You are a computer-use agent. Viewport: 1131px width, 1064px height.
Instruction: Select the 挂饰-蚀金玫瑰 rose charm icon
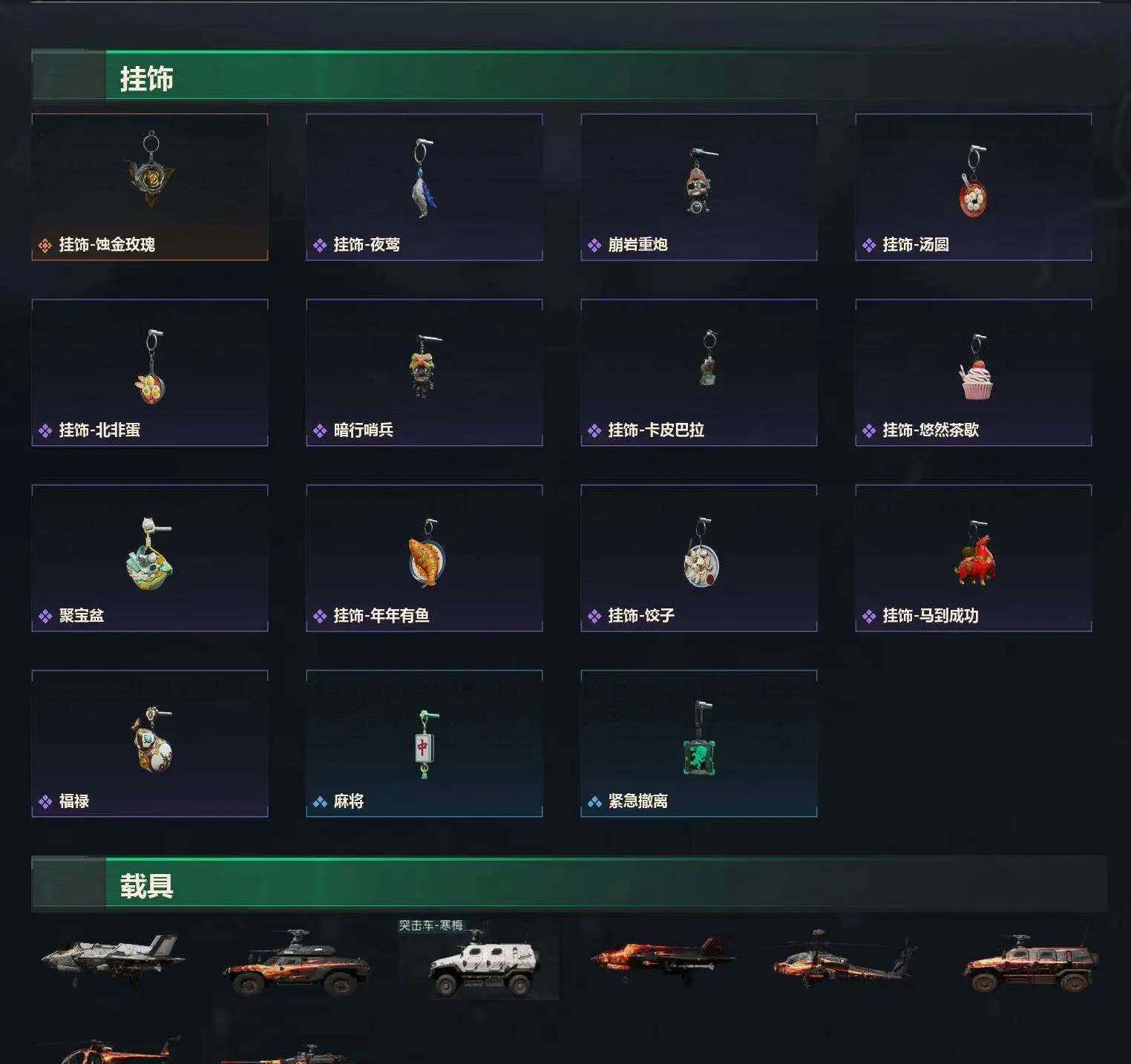coord(150,170)
